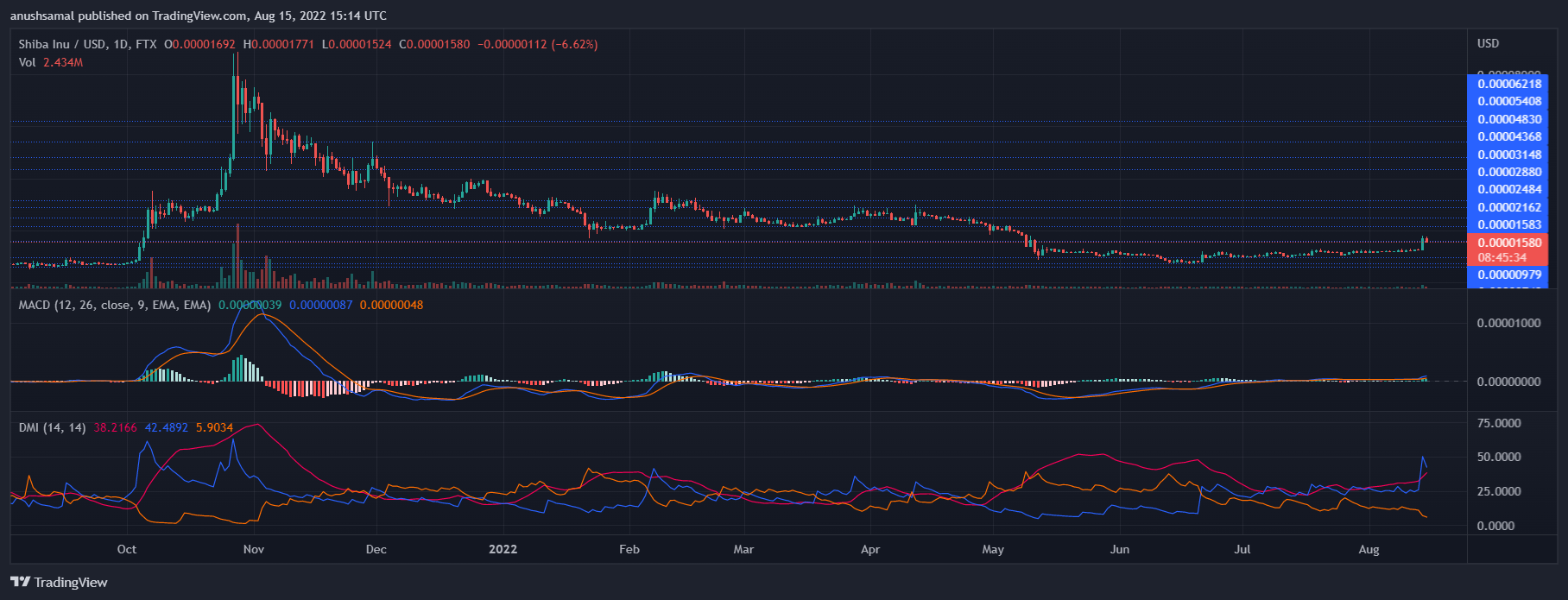Click the 0.00000979 price level label

pyautogui.click(x=1509, y=275)
